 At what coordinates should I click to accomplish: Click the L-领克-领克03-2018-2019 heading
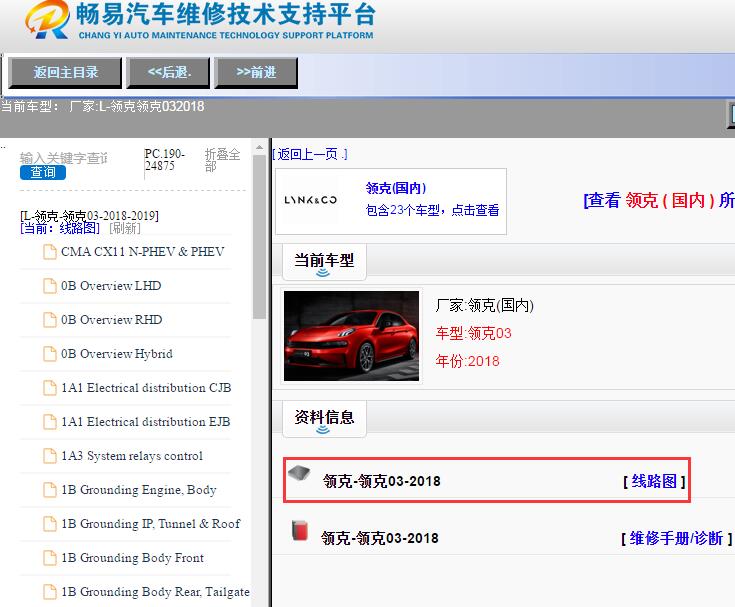[90, 216]
